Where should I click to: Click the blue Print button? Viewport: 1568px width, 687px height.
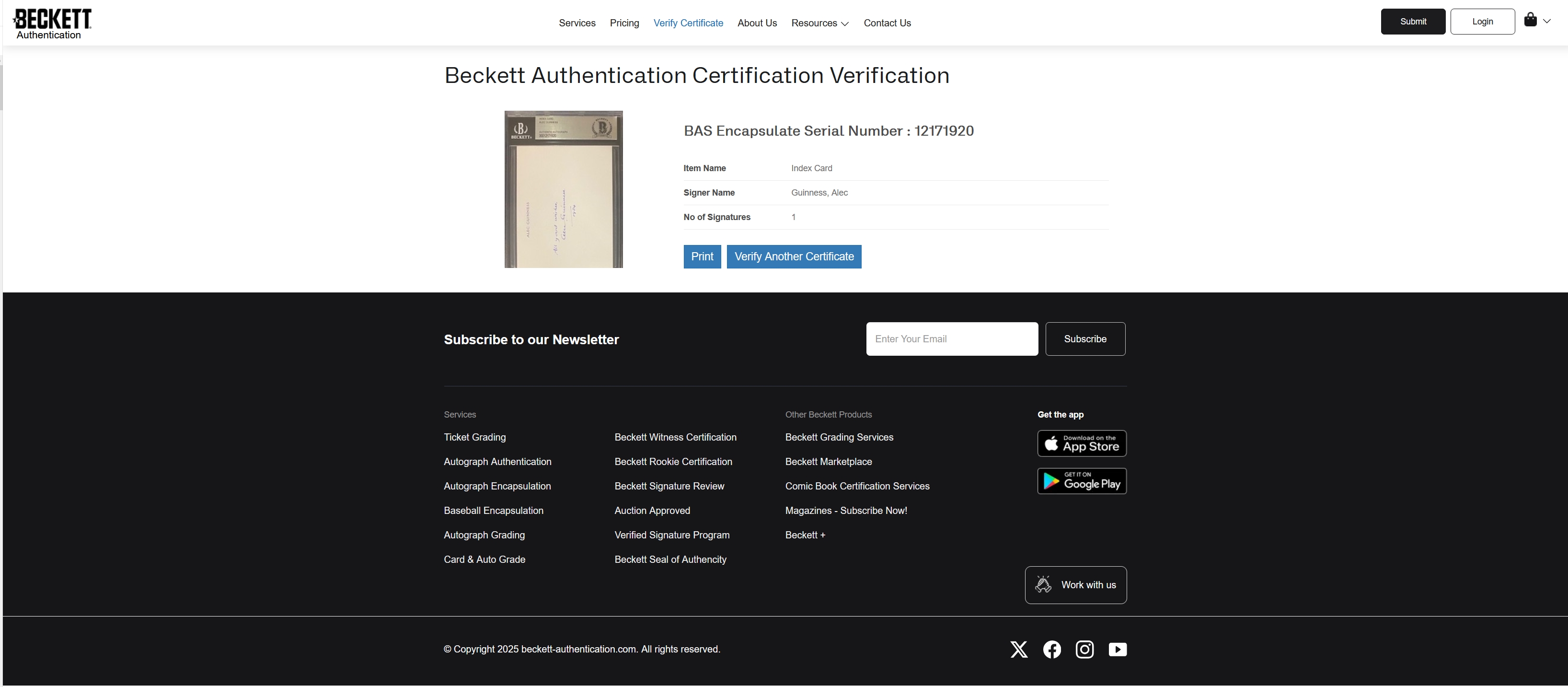point(703,256)
